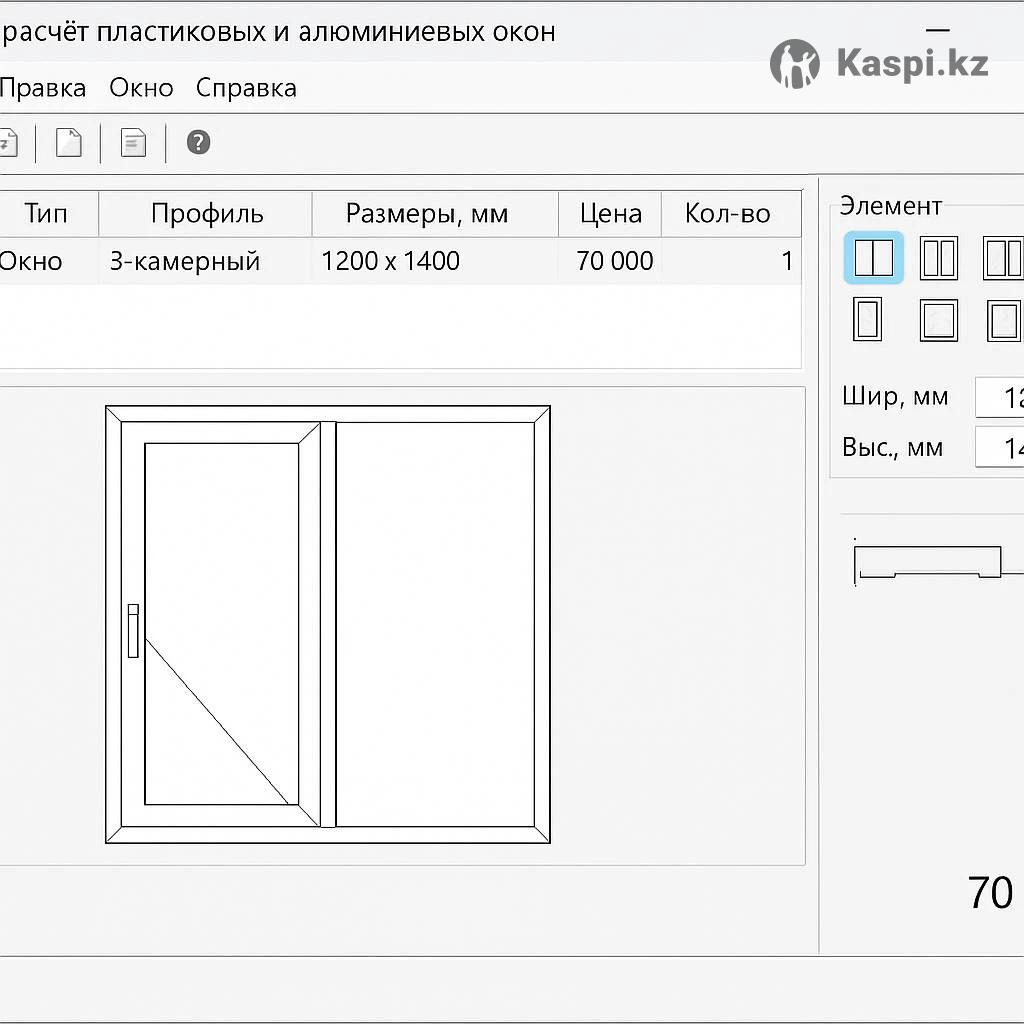Select the highlighted two-pane window element
Image resolution: width=1024 pixels, height=1024 pixels.
tap(873, 258)
